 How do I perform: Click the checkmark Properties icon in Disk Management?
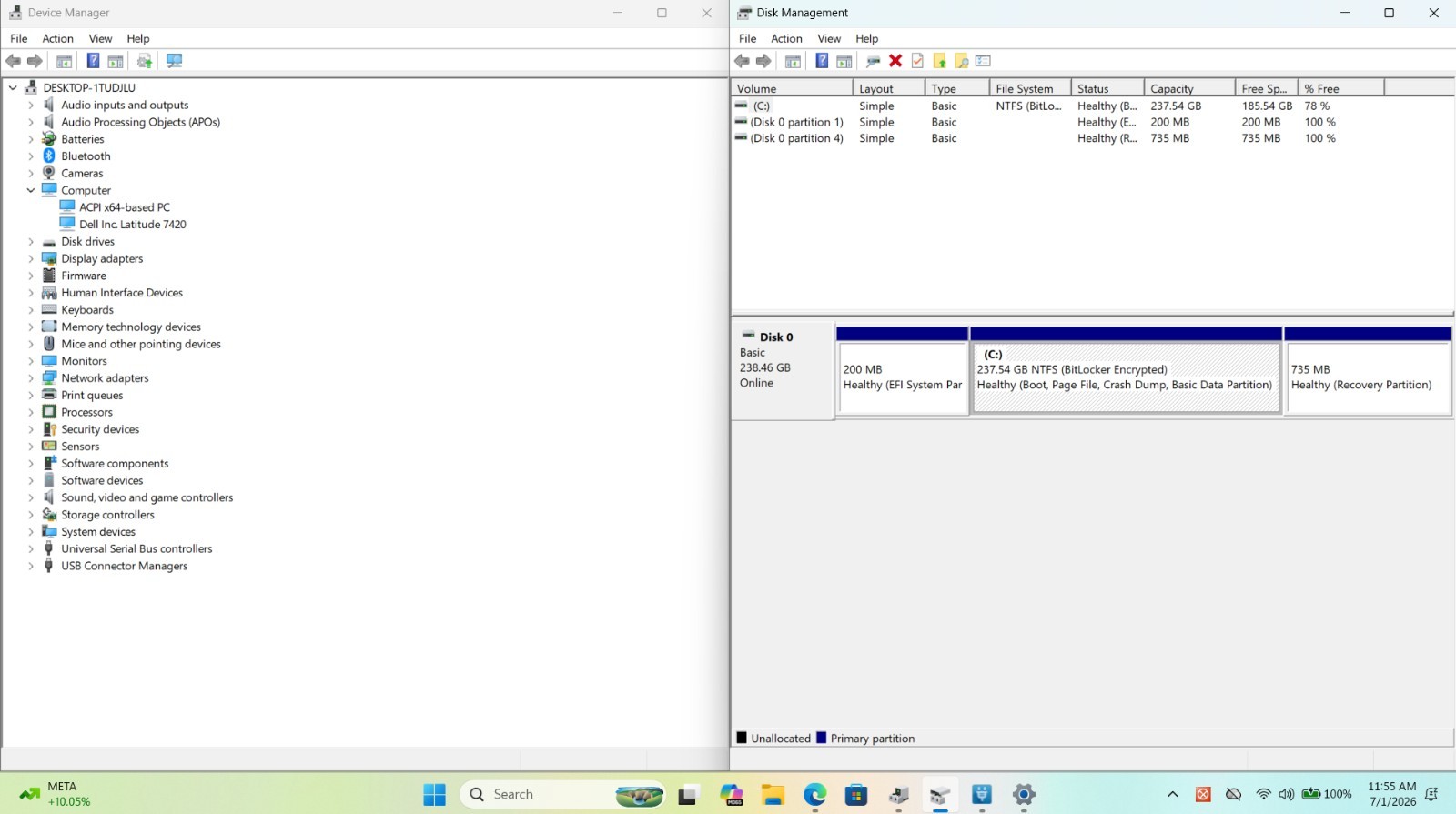pos(917,61)
